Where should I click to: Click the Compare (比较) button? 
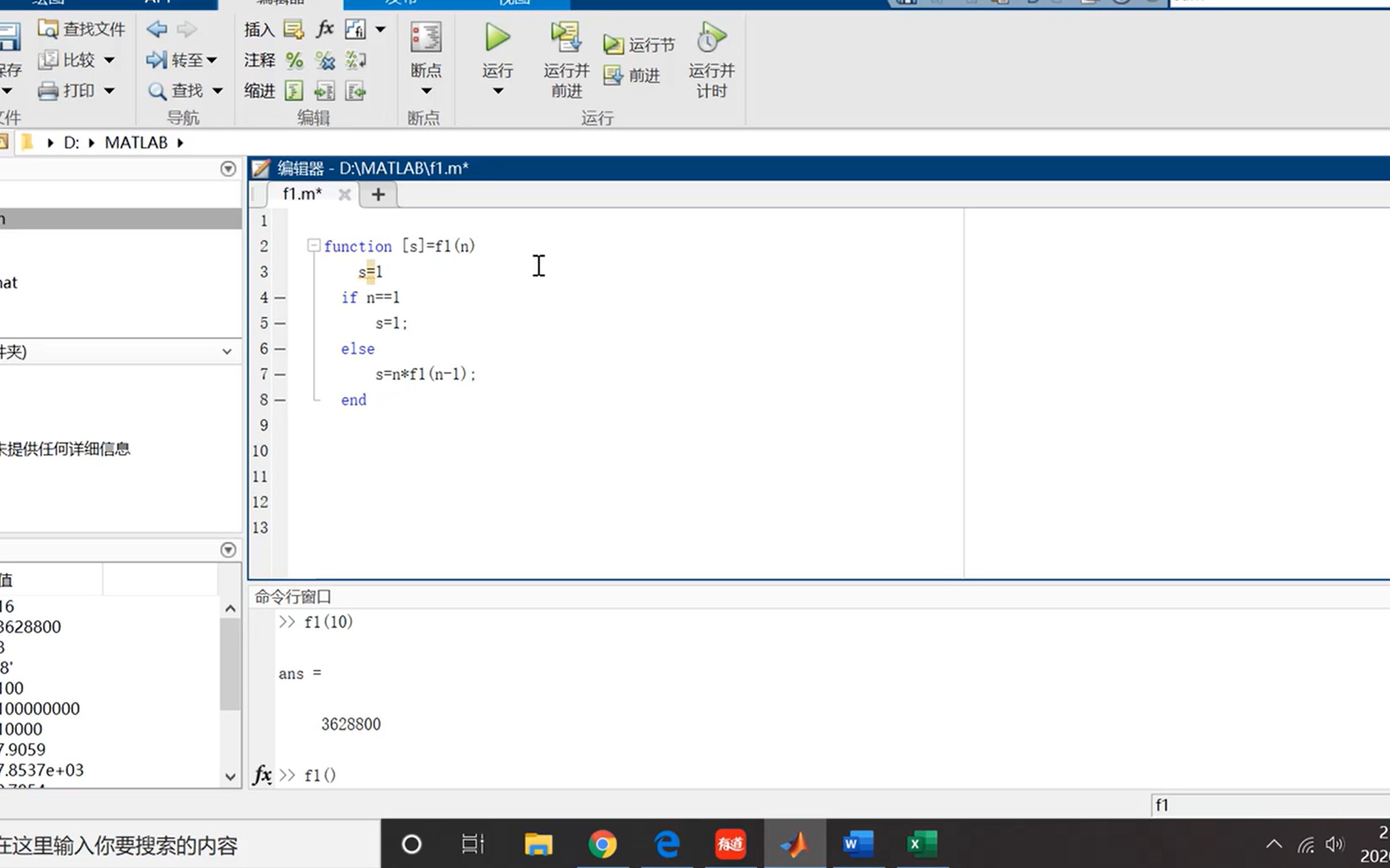click(68, 60)
